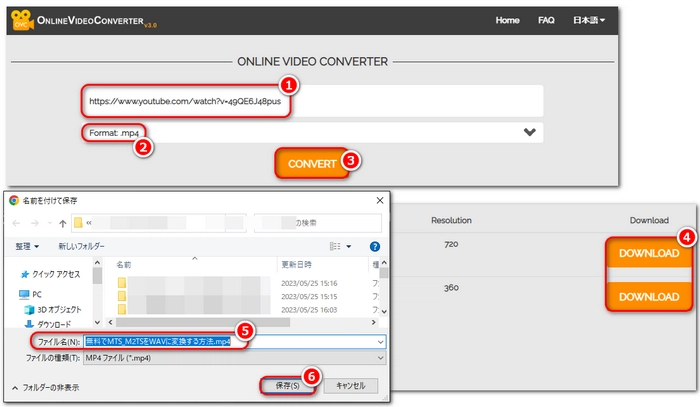Open the 3D オブジェクト folder
Image resolution: width=700 pixels, height=407 pixels.
pos(62,309)
